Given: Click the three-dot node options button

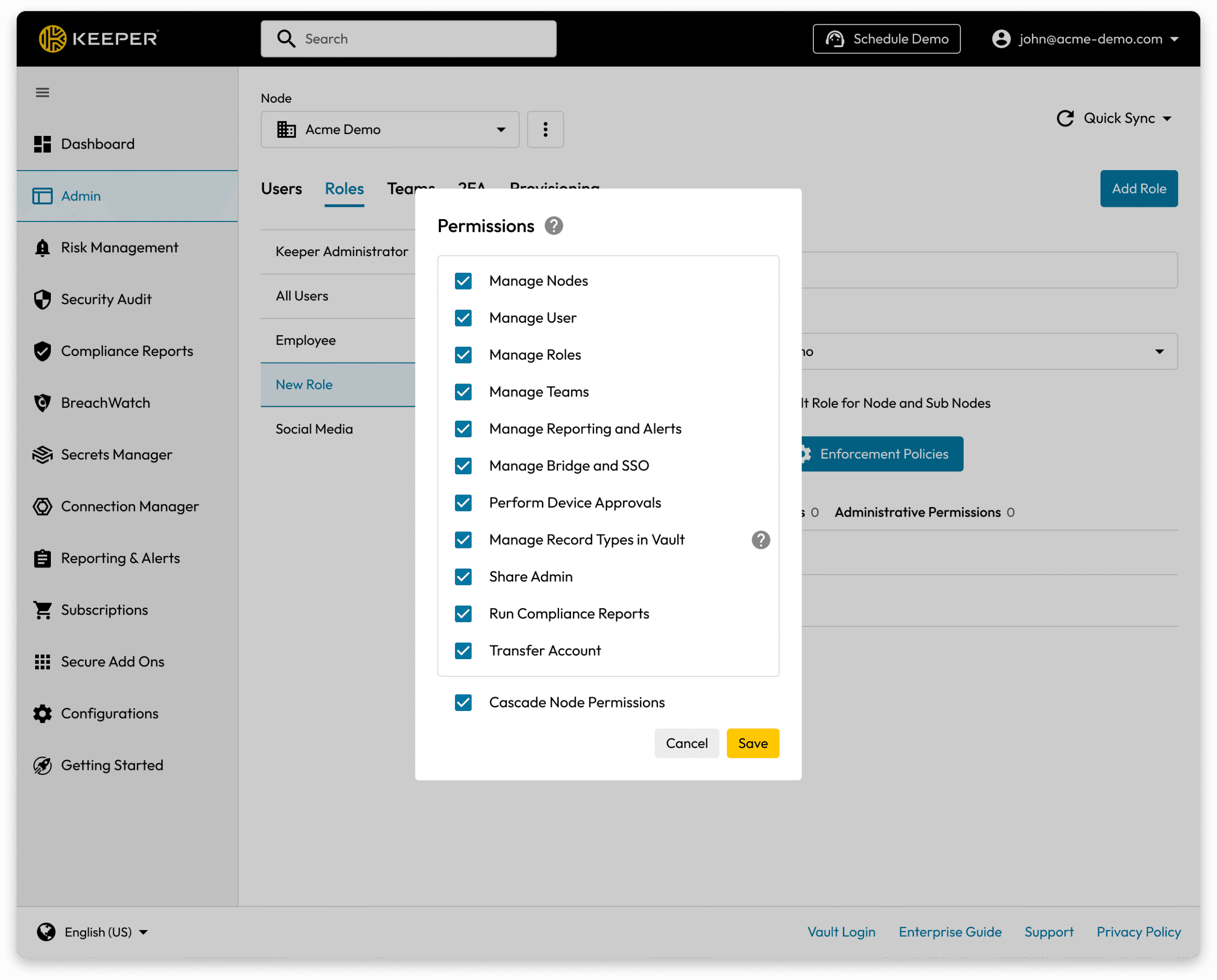Looking at the screenshot, I should point(545,129).
